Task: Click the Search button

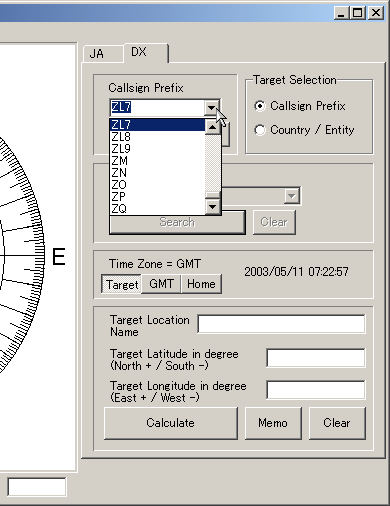Action: [177, 222]
